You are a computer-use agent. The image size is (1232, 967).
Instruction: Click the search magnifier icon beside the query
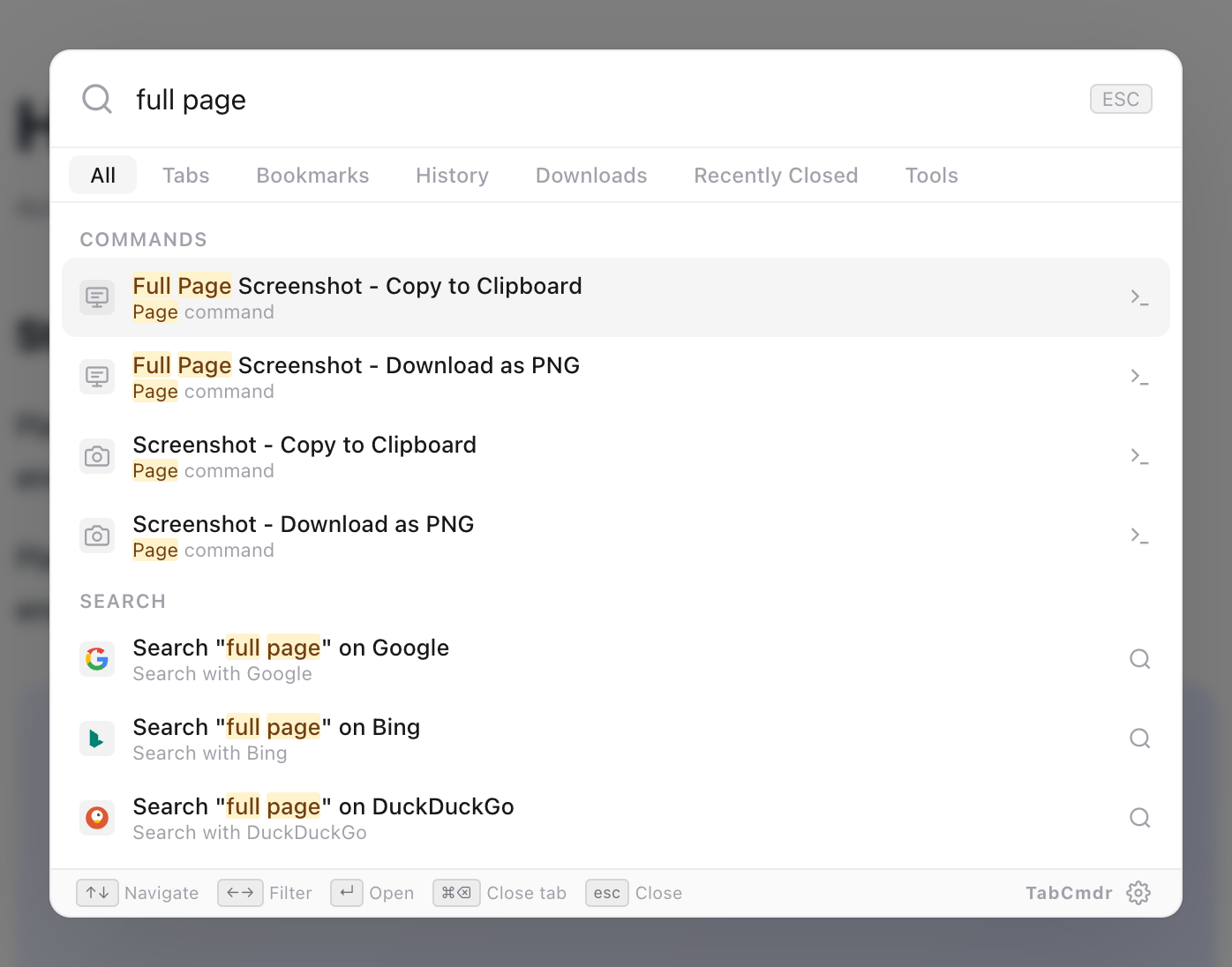tap(97, 99)
